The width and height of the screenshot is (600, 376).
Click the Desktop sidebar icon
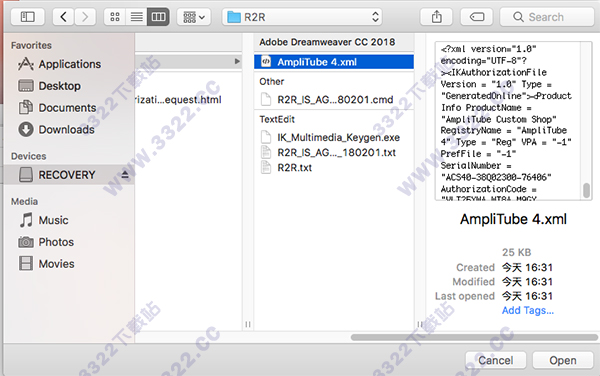click(x=26, y=86)
